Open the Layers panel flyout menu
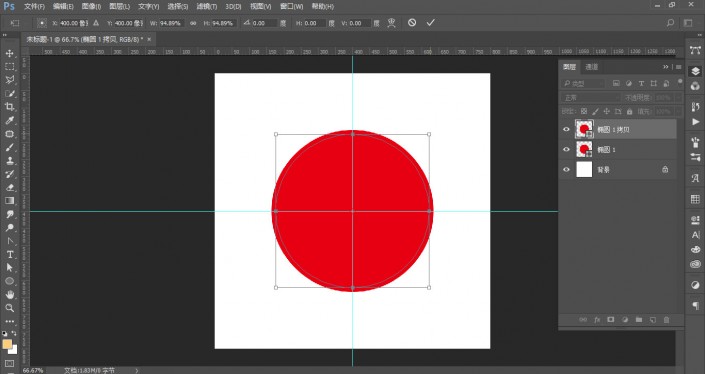 678,67
